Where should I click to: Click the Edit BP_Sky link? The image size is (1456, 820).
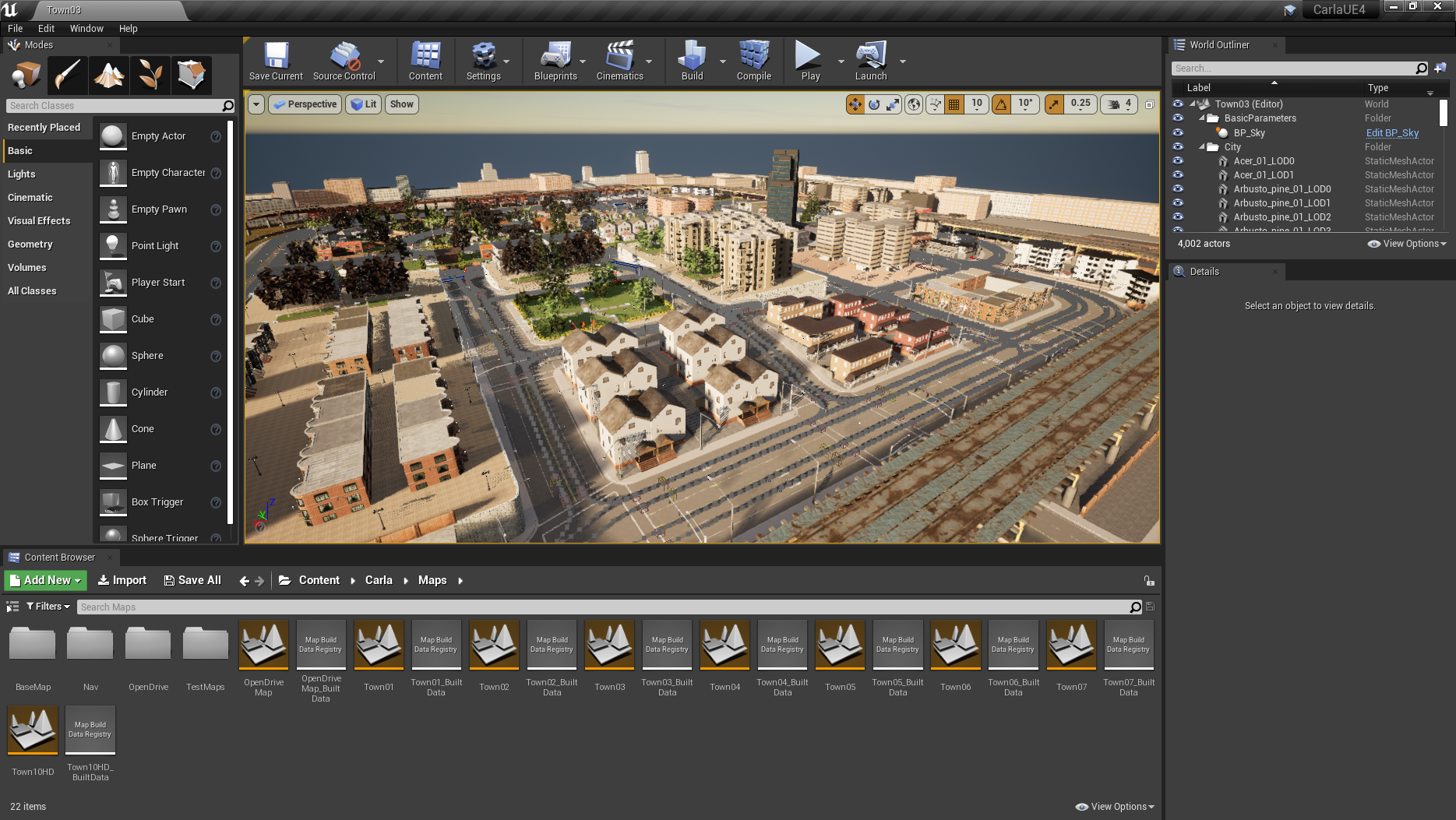click(1392, 132)
